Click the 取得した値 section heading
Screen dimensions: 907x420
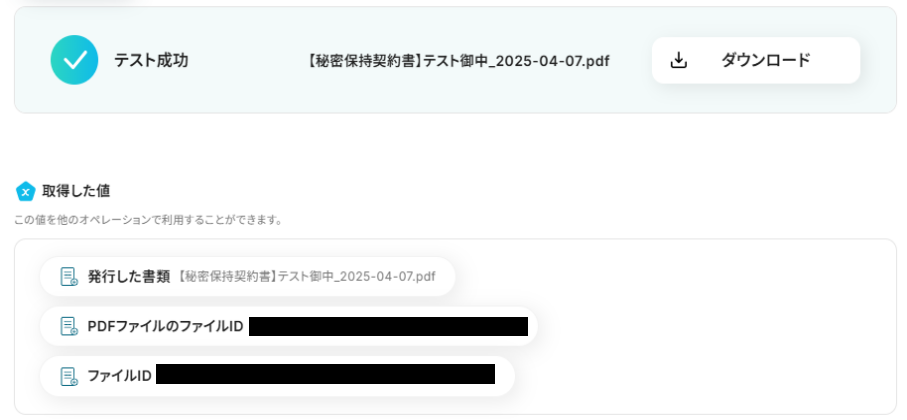(76, 191)
